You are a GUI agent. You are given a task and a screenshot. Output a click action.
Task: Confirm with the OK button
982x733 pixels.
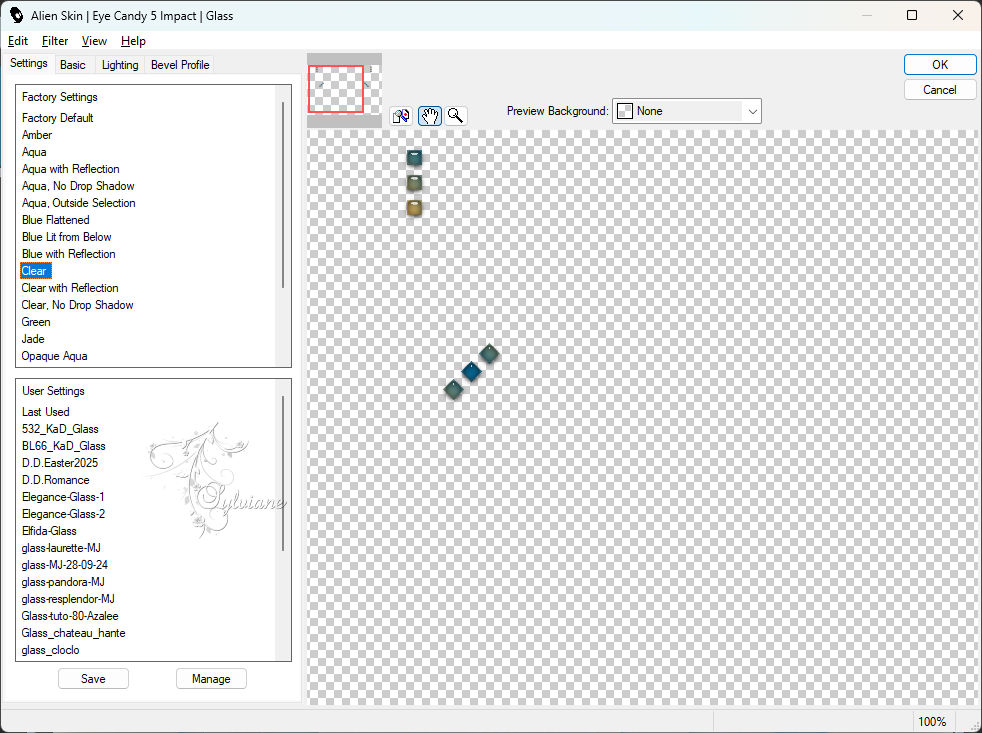(939, 65)
